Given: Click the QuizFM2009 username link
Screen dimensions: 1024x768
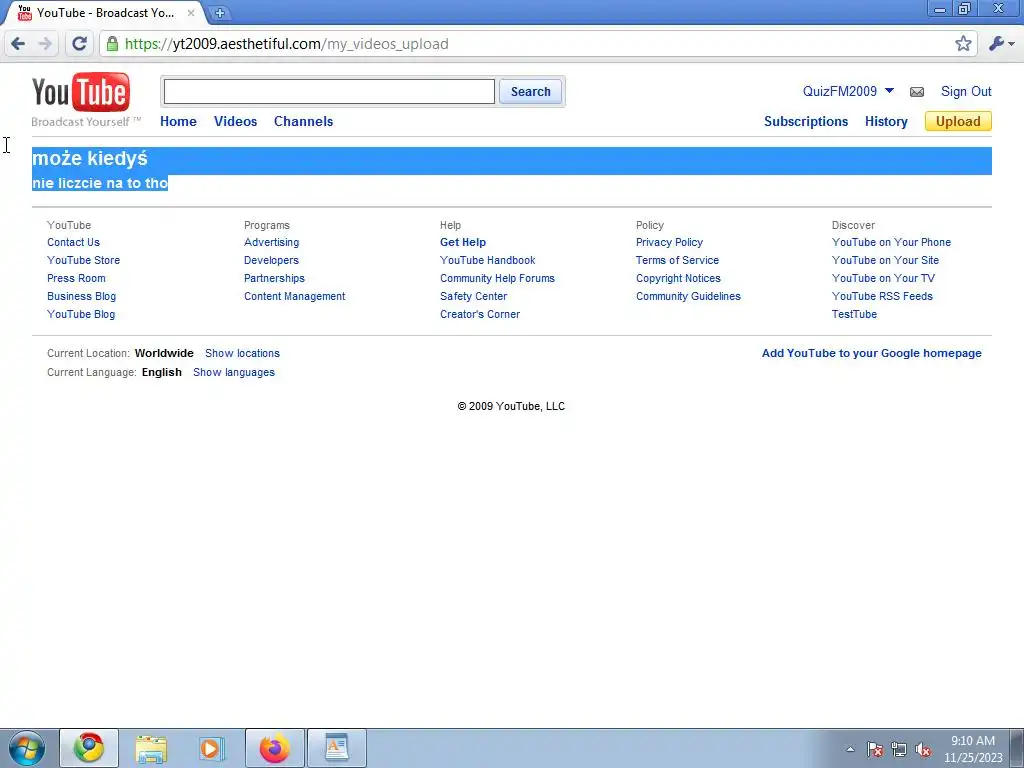Looking at the screenshot, I should (840, 91).
